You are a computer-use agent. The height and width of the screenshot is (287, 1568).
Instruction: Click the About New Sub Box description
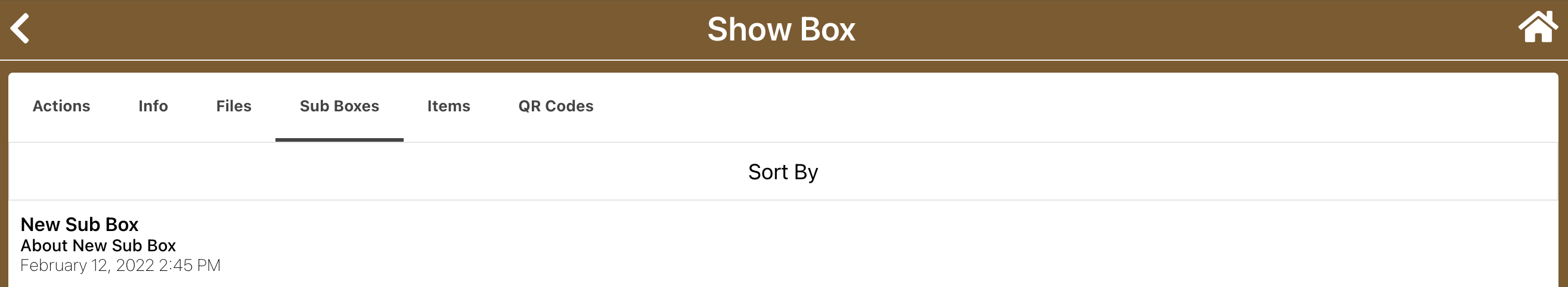[x=98, y=246]
